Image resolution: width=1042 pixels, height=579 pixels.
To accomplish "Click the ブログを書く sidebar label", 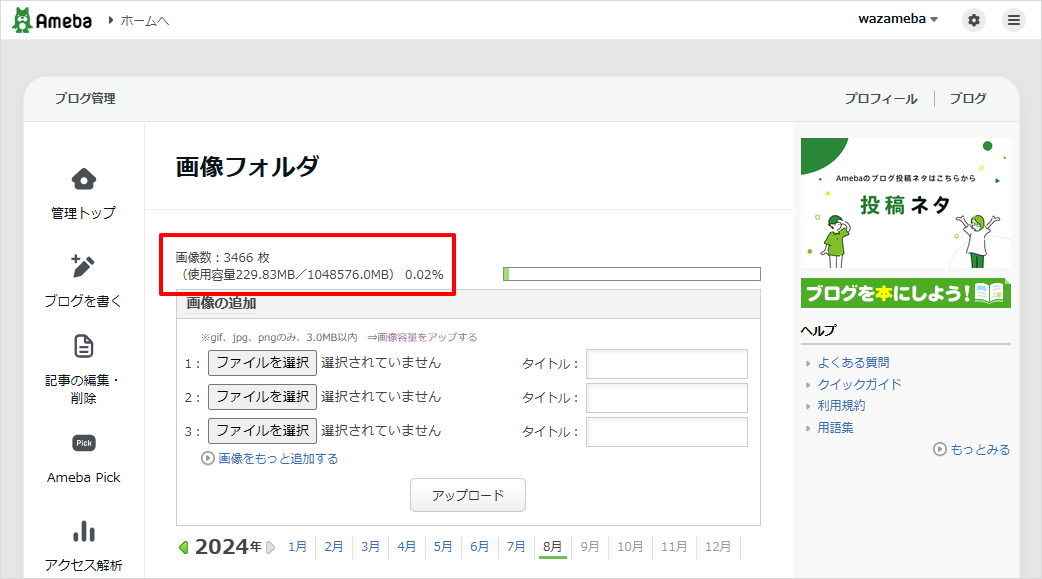I will coord(84,300).
